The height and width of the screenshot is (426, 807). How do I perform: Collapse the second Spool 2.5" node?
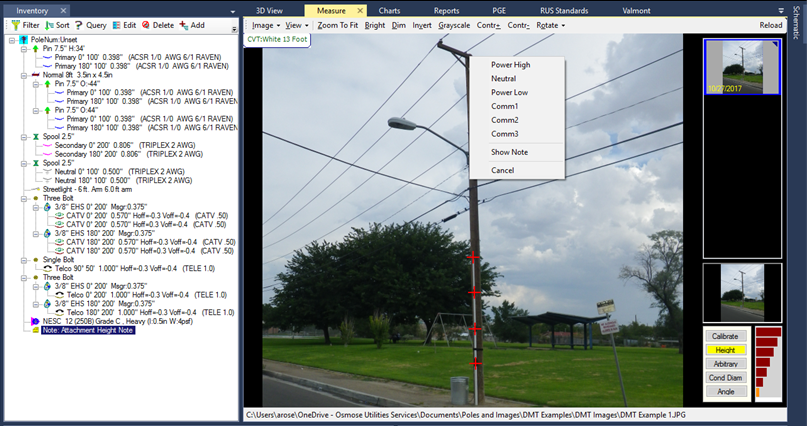click(24, 163)
